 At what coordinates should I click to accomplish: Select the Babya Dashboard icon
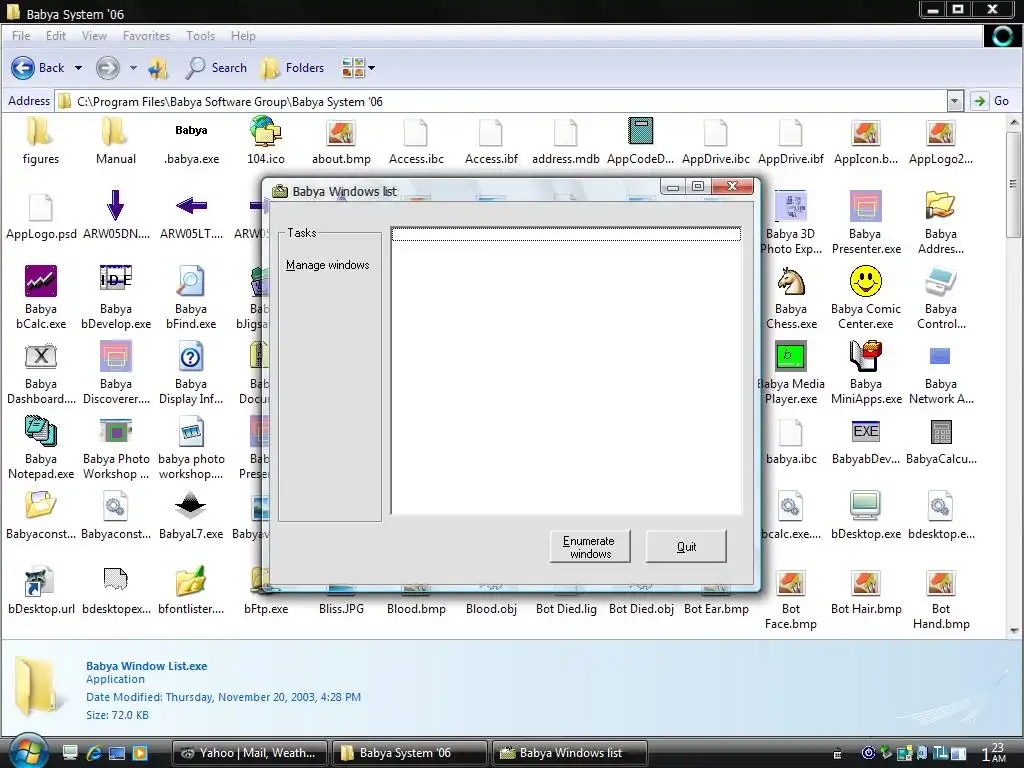(x=40, y=357)
